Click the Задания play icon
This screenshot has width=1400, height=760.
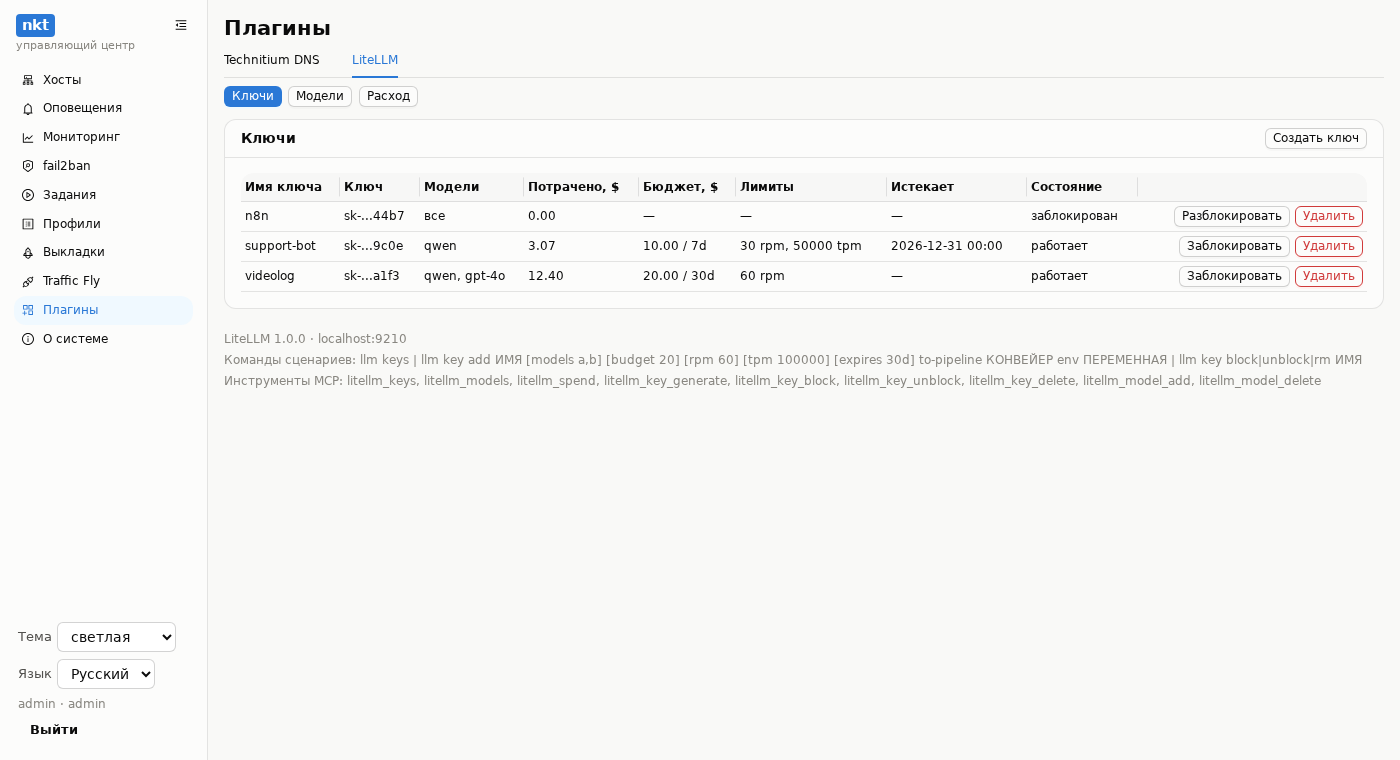point(28,195)
